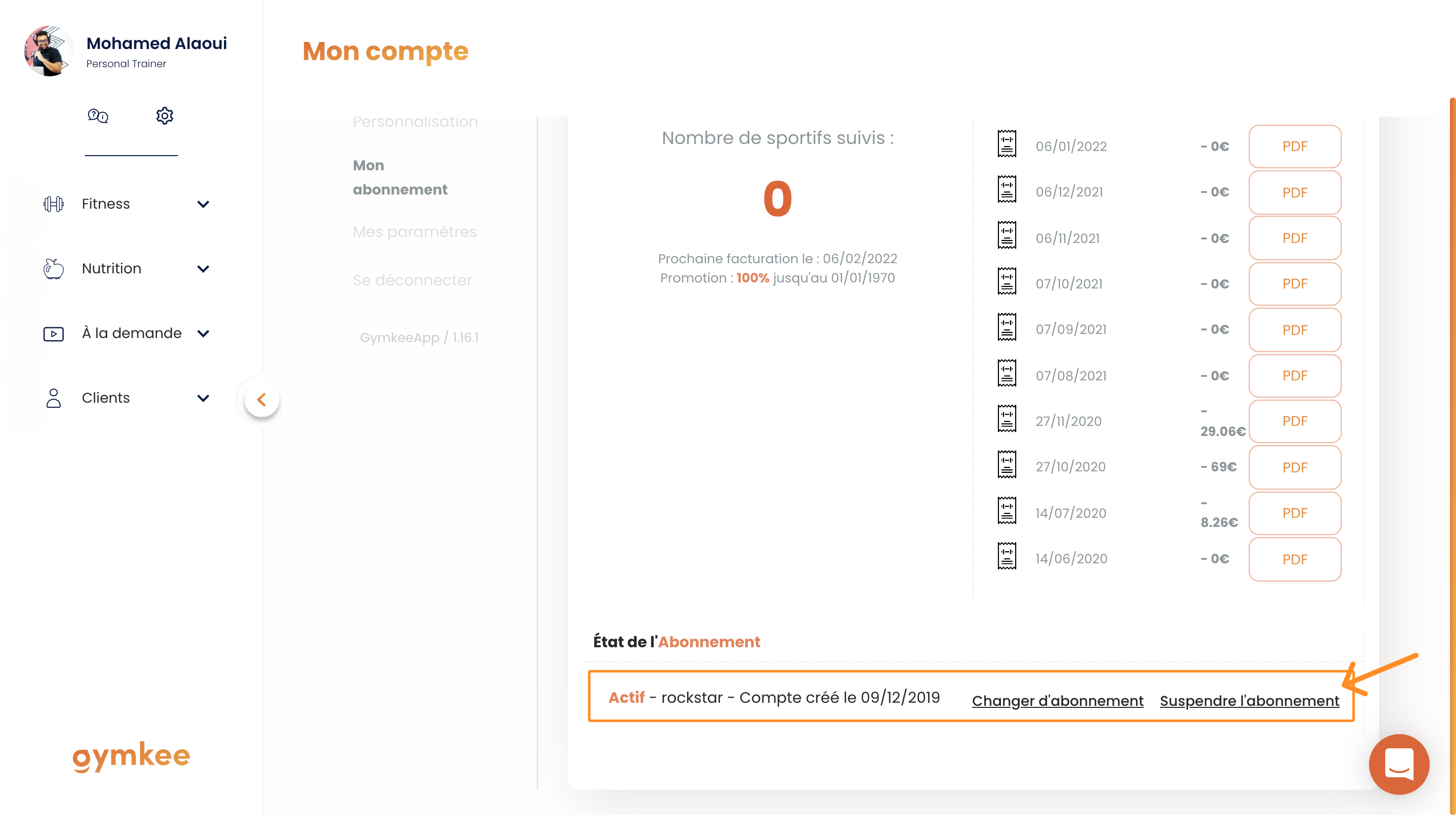Click the invoice icon for 06/01/2022

click(1007, 143)
